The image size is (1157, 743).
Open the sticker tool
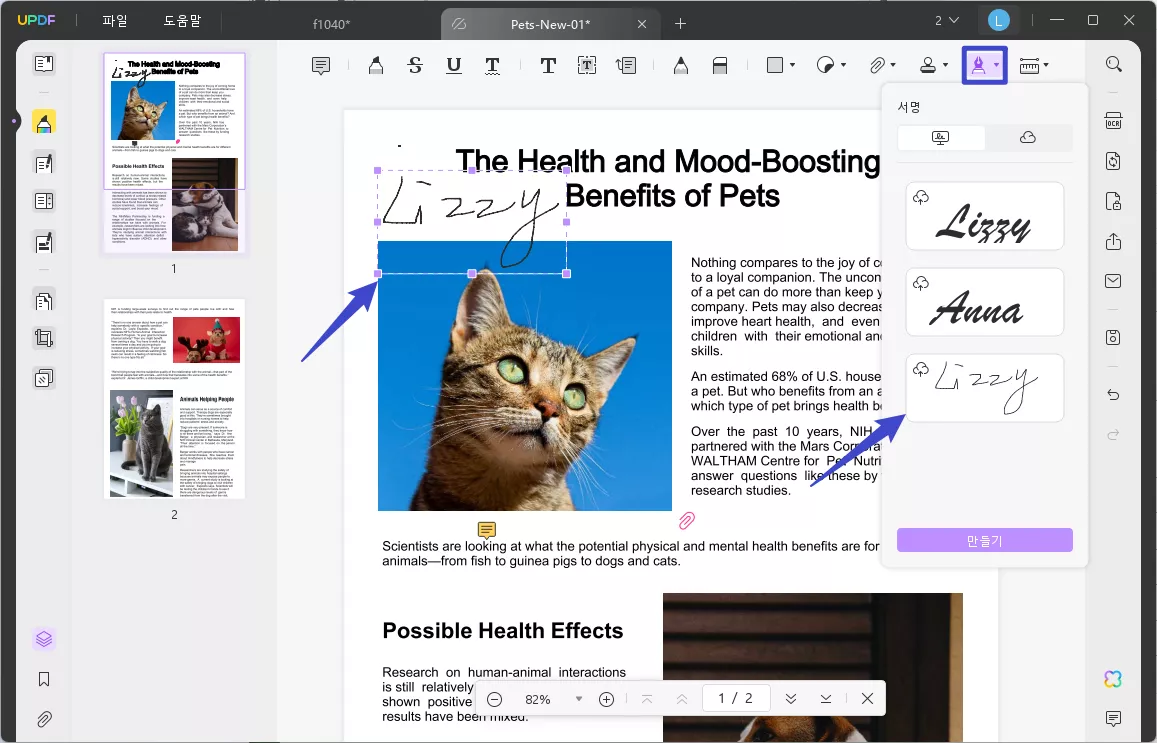click(825, 65)
